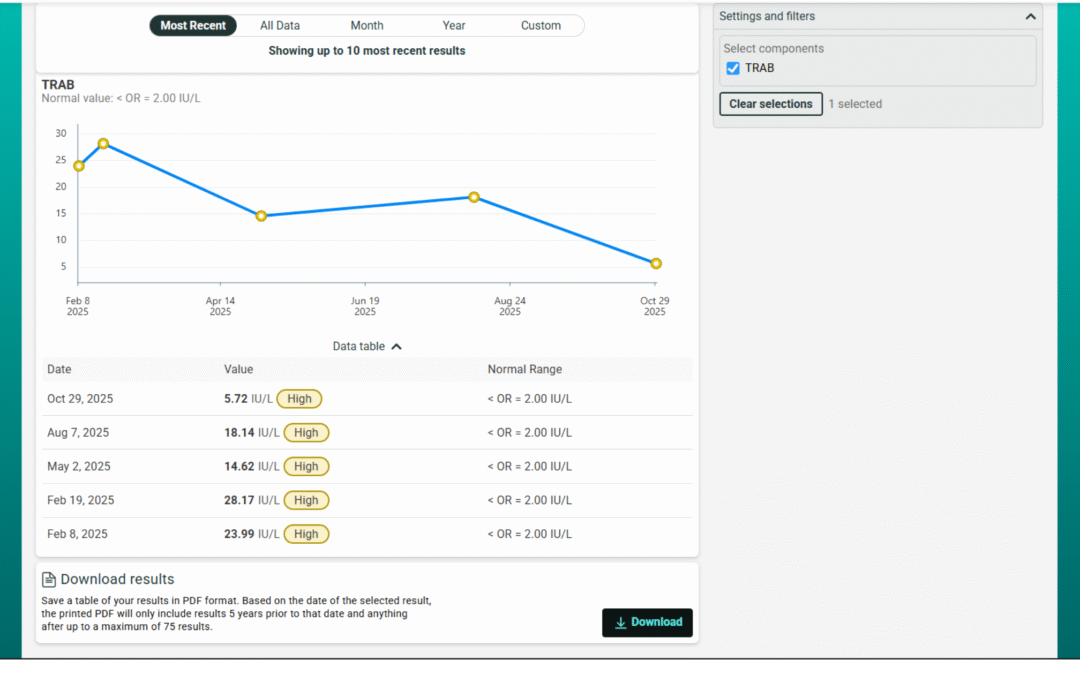Click the Normal Range column header
Viewport: 1080px width, 675px height.
(524, 370)
